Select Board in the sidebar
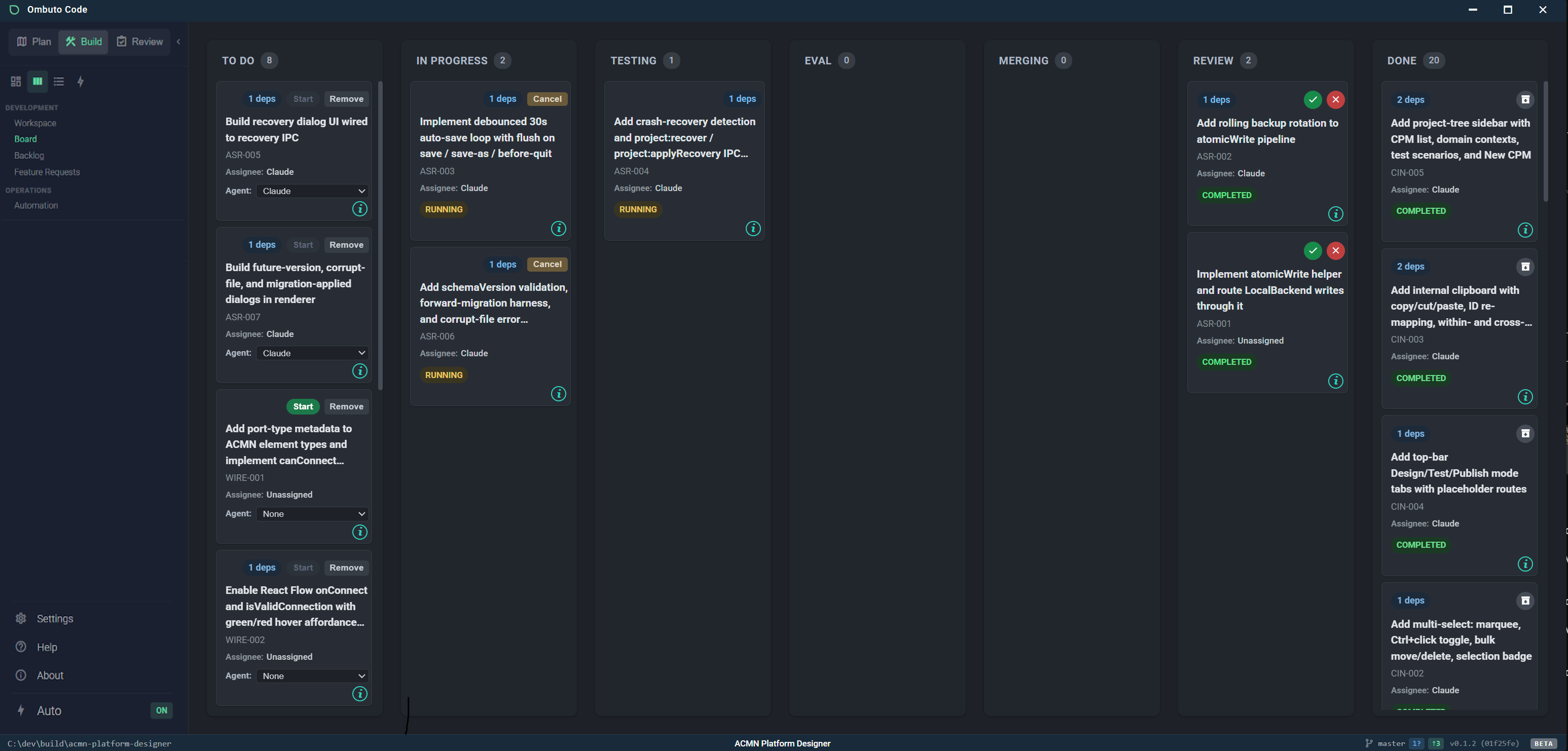Viewport: 1568px width, 751px height. [x=25, y=139]
